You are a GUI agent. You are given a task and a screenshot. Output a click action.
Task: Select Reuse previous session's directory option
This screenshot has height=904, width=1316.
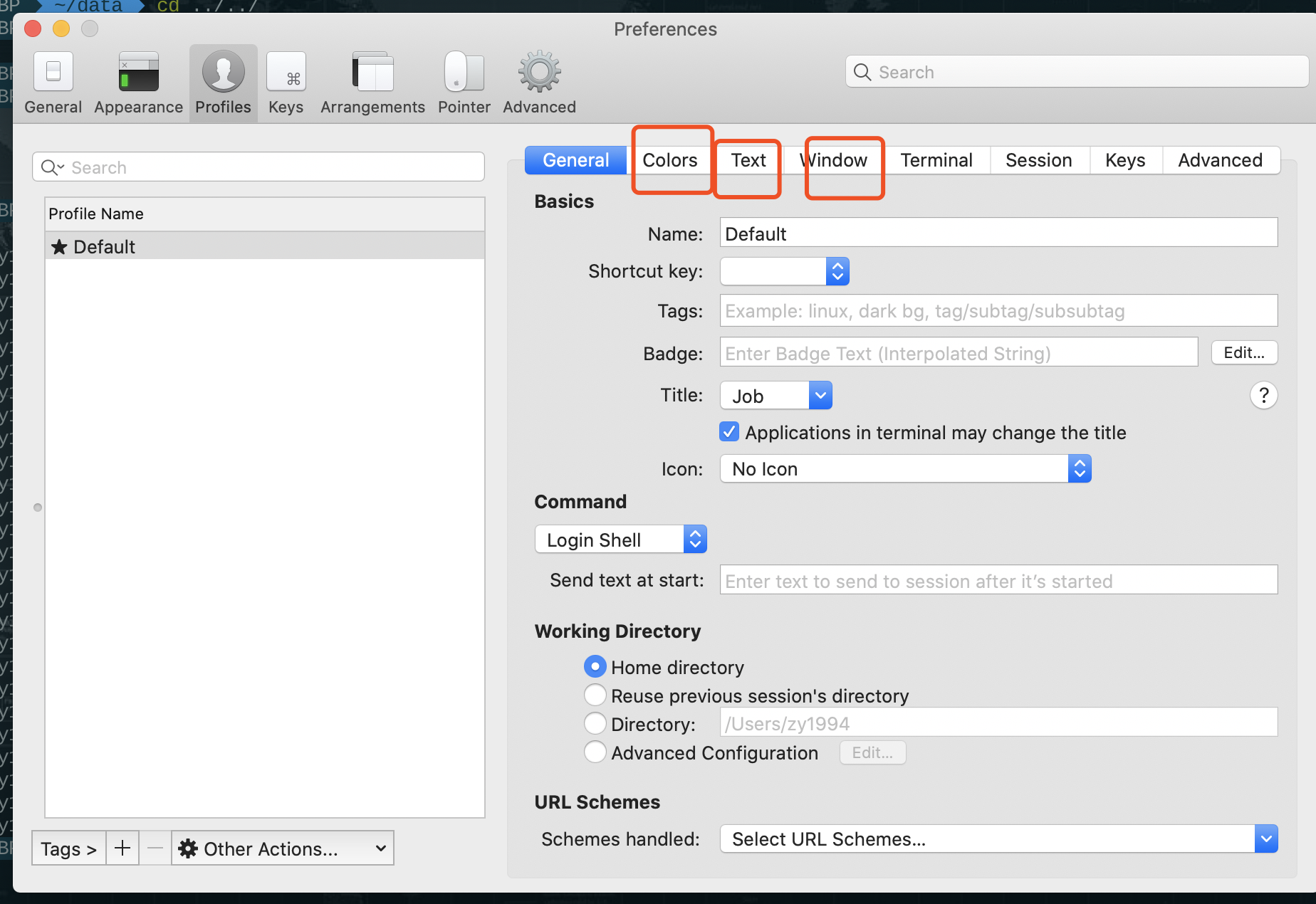pyautogui.click(x=595, y=695)
